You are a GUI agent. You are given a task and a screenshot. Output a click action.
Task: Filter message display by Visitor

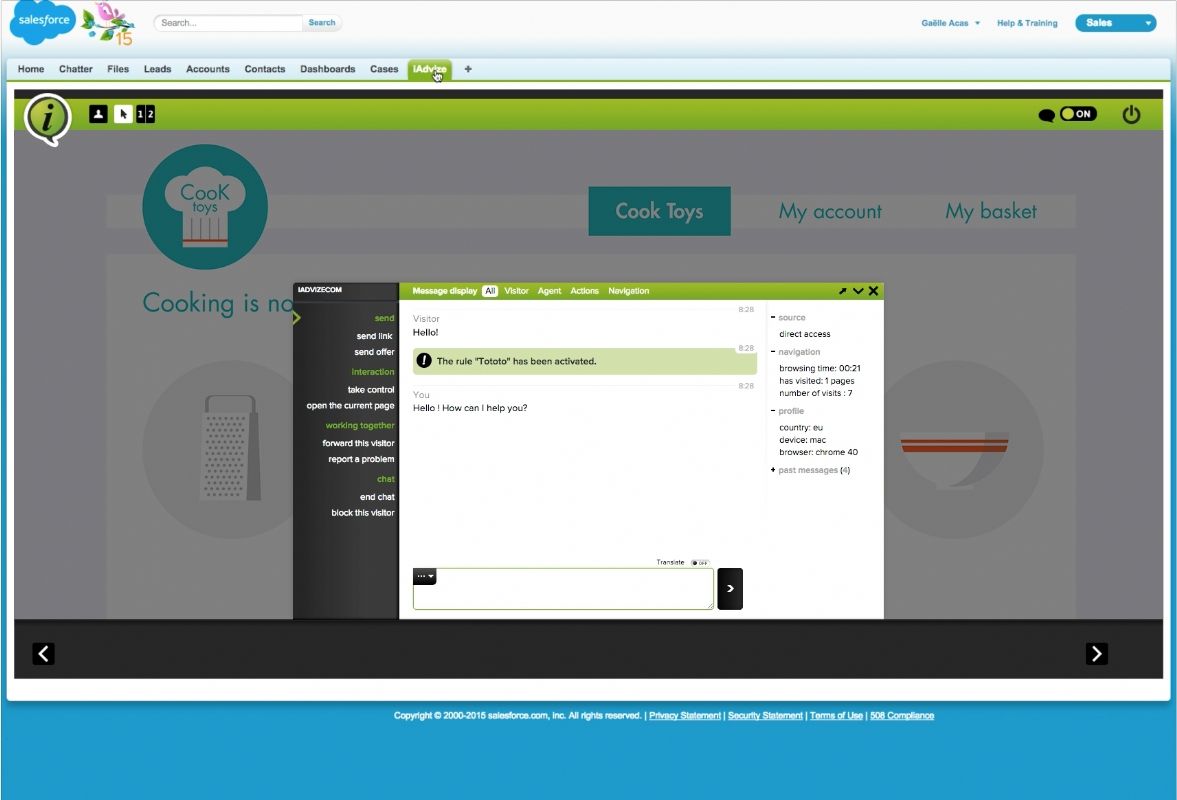(516, 291)
